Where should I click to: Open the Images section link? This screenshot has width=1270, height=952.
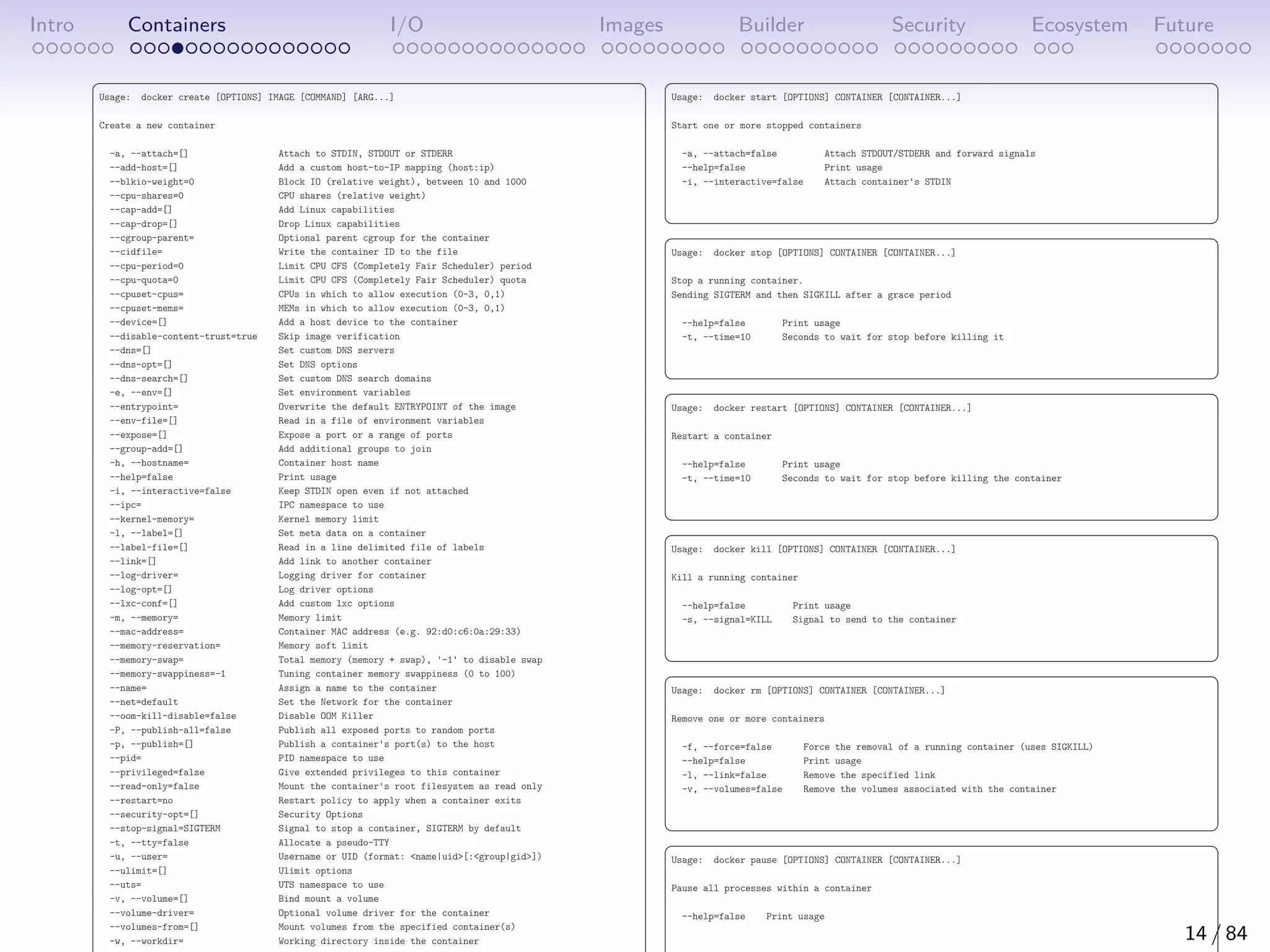tap(631, 25)
